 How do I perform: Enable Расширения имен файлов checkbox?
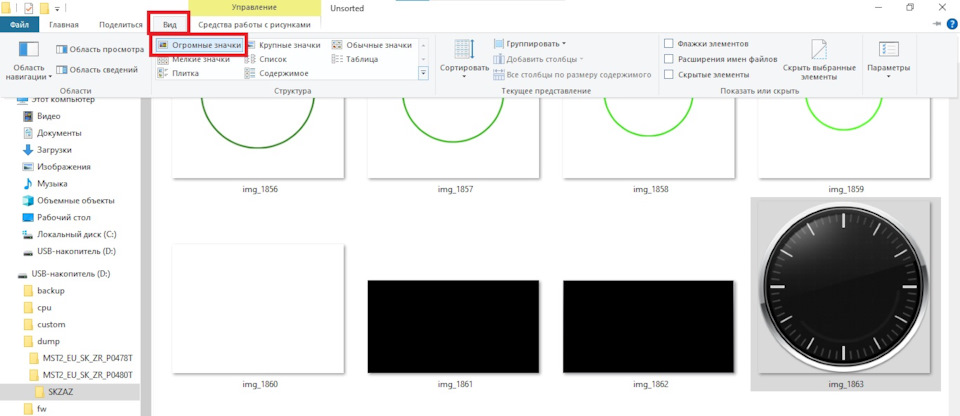[x=669, y=59]
